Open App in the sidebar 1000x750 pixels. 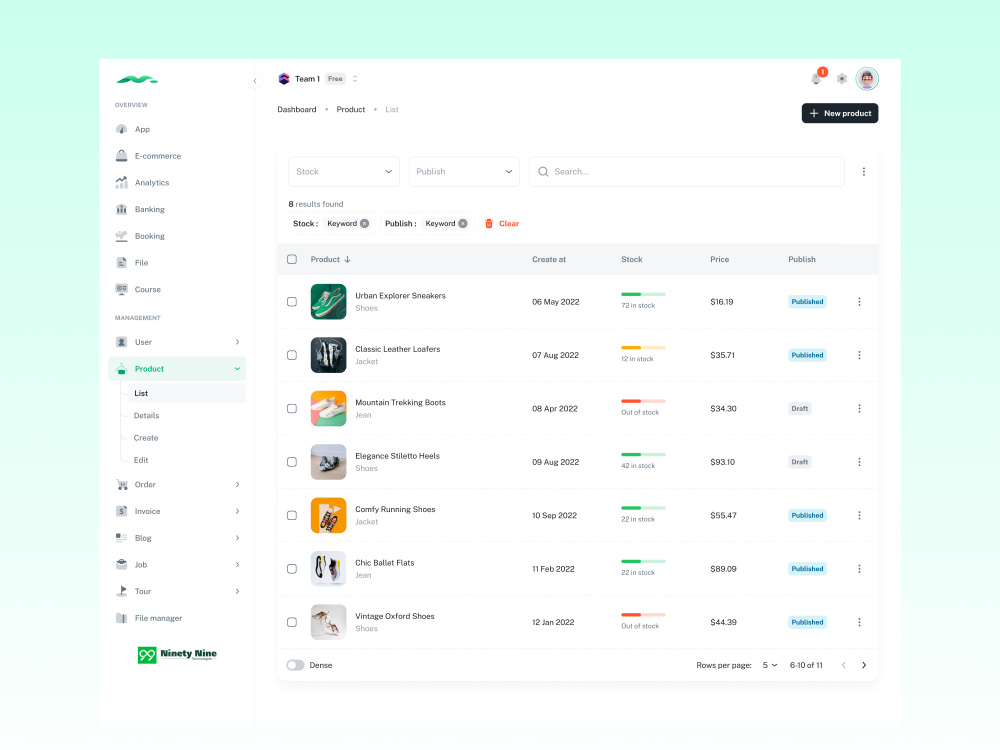[x=177, y=129]
